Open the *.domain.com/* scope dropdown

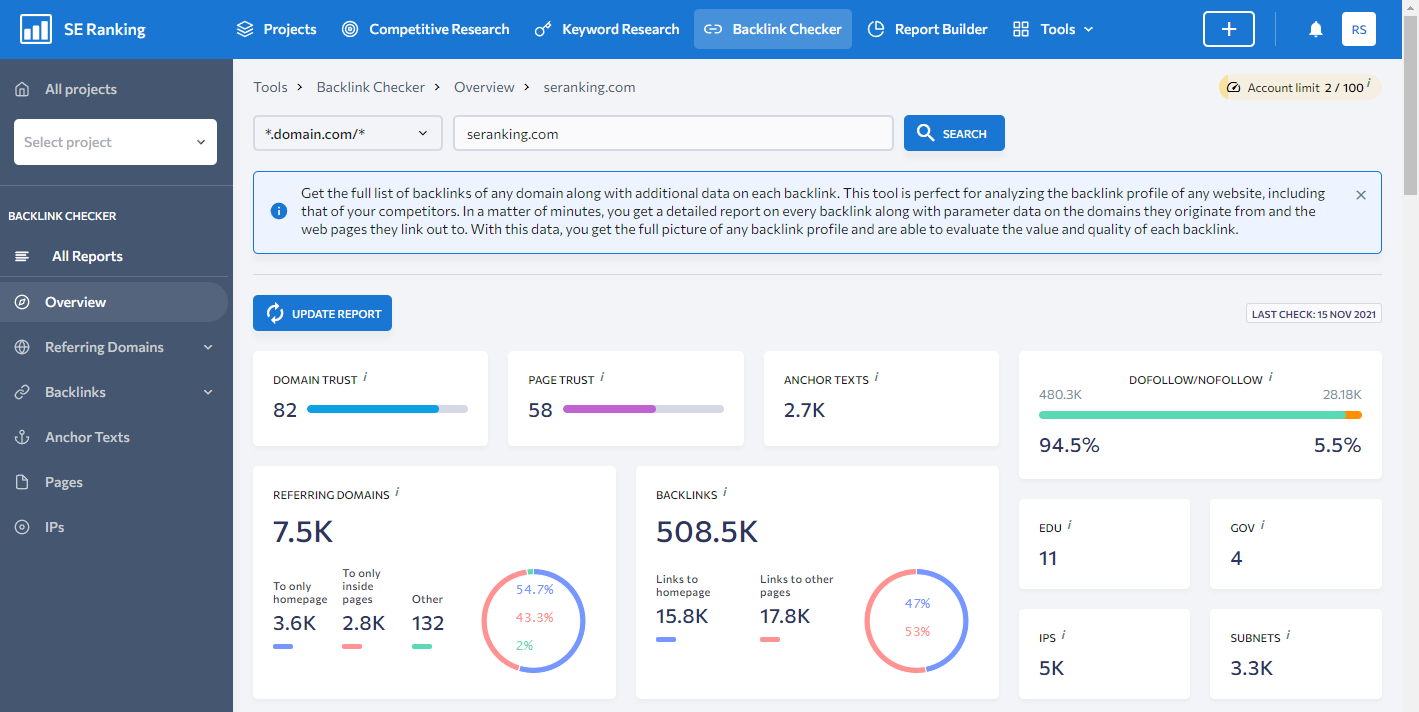click(348, 133)
